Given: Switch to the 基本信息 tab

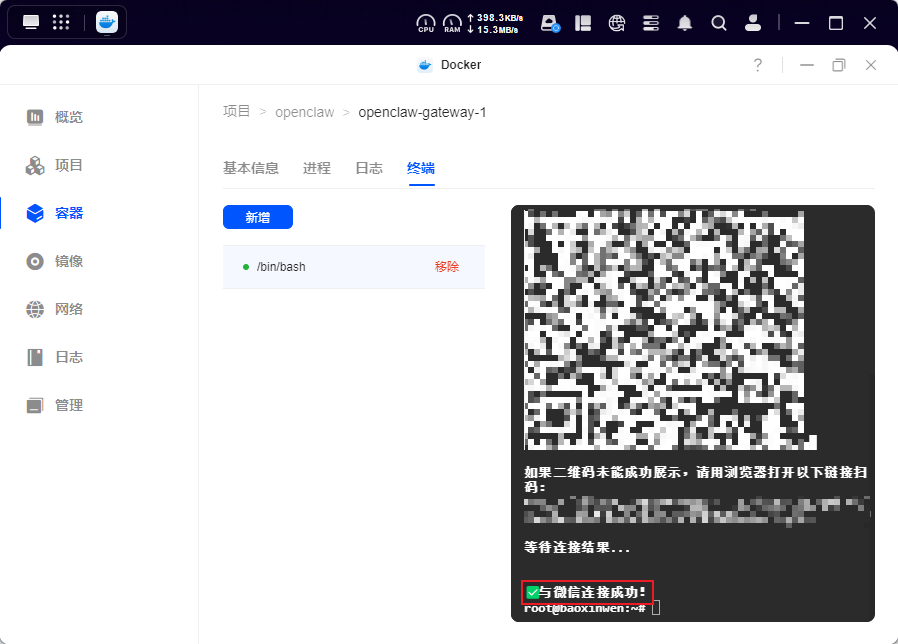Looking at the screenshot, I should click(251, 168).
